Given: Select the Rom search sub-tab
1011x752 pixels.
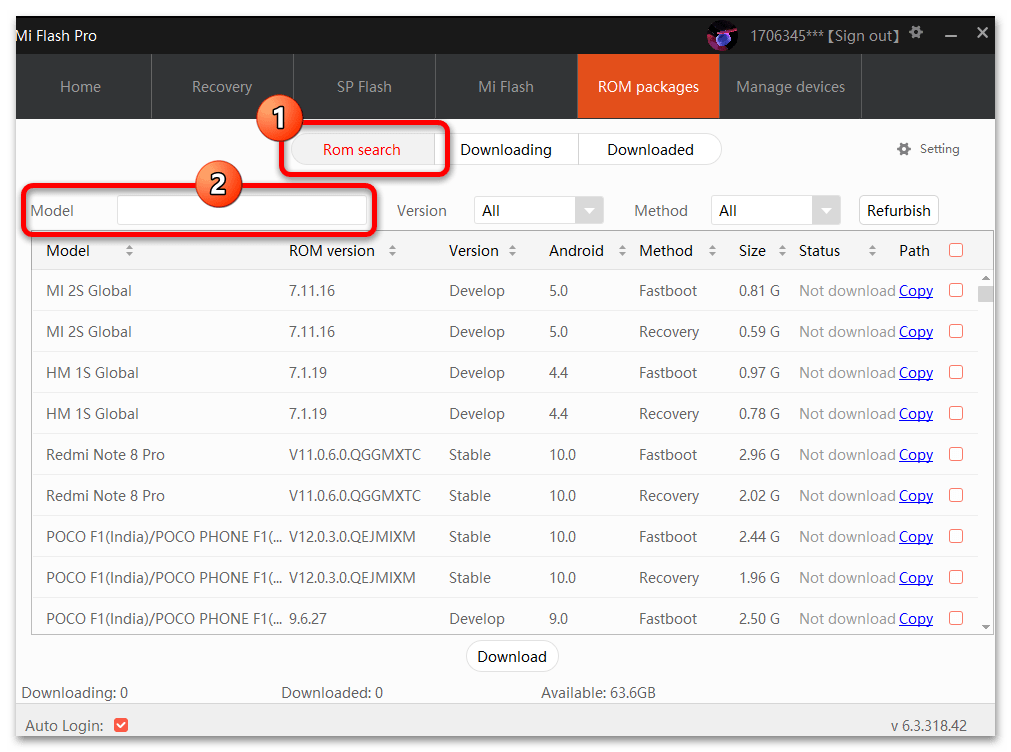Looking at the screenshot, I should (362, 150).
